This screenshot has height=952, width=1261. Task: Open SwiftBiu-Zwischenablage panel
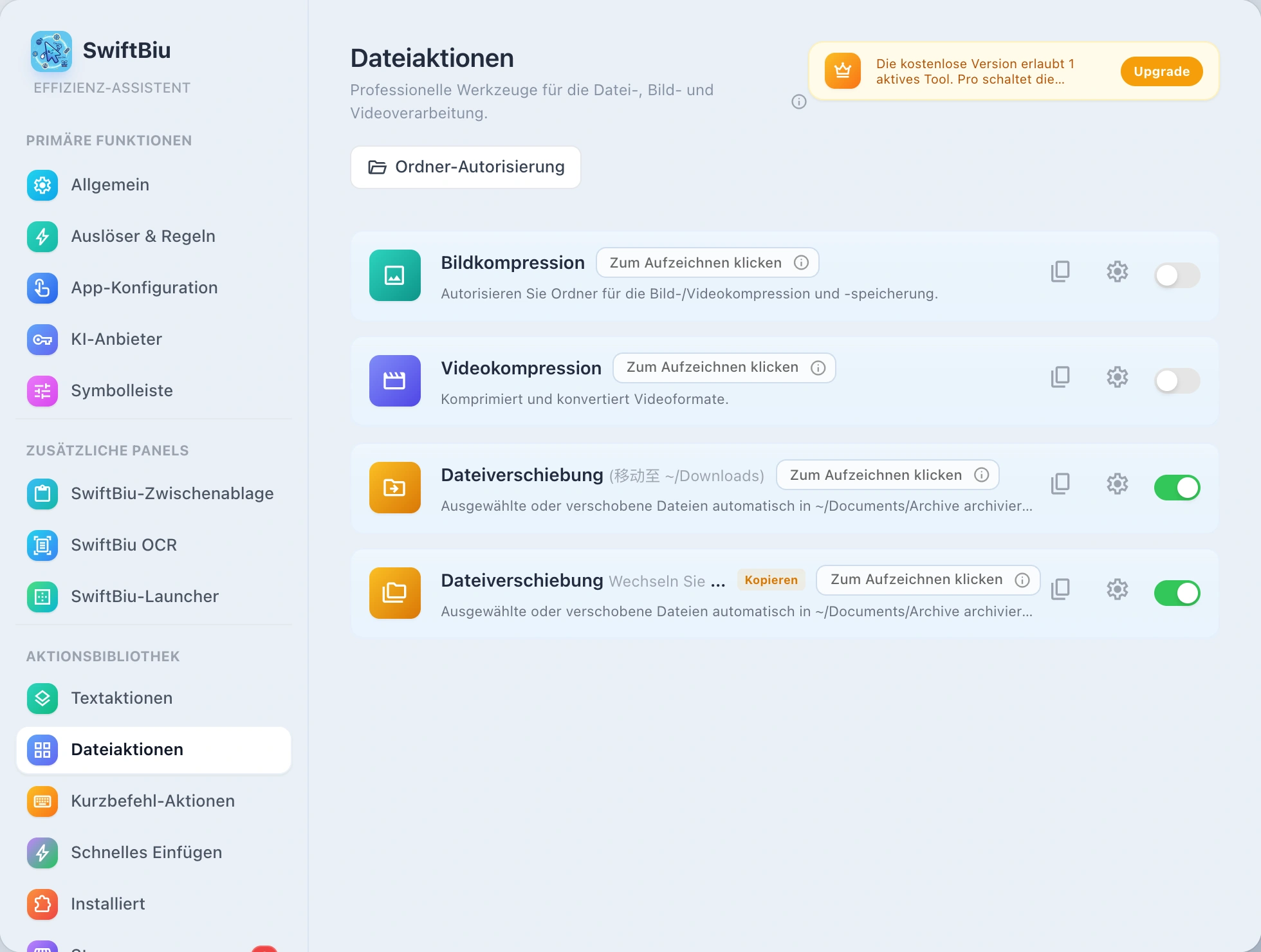point(153,494)
